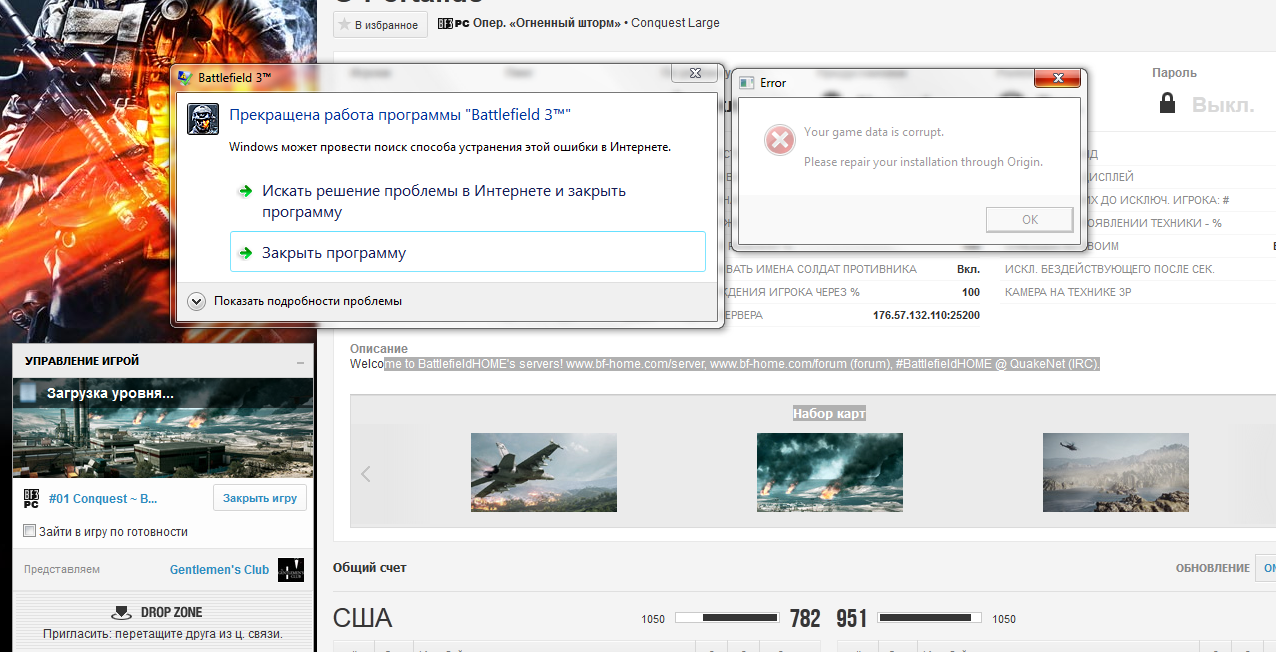Image resolution: width=1276 pixels, height=653 pixels.
Task: Select the jet fighter map thumbnail
Action: point(544,472)
